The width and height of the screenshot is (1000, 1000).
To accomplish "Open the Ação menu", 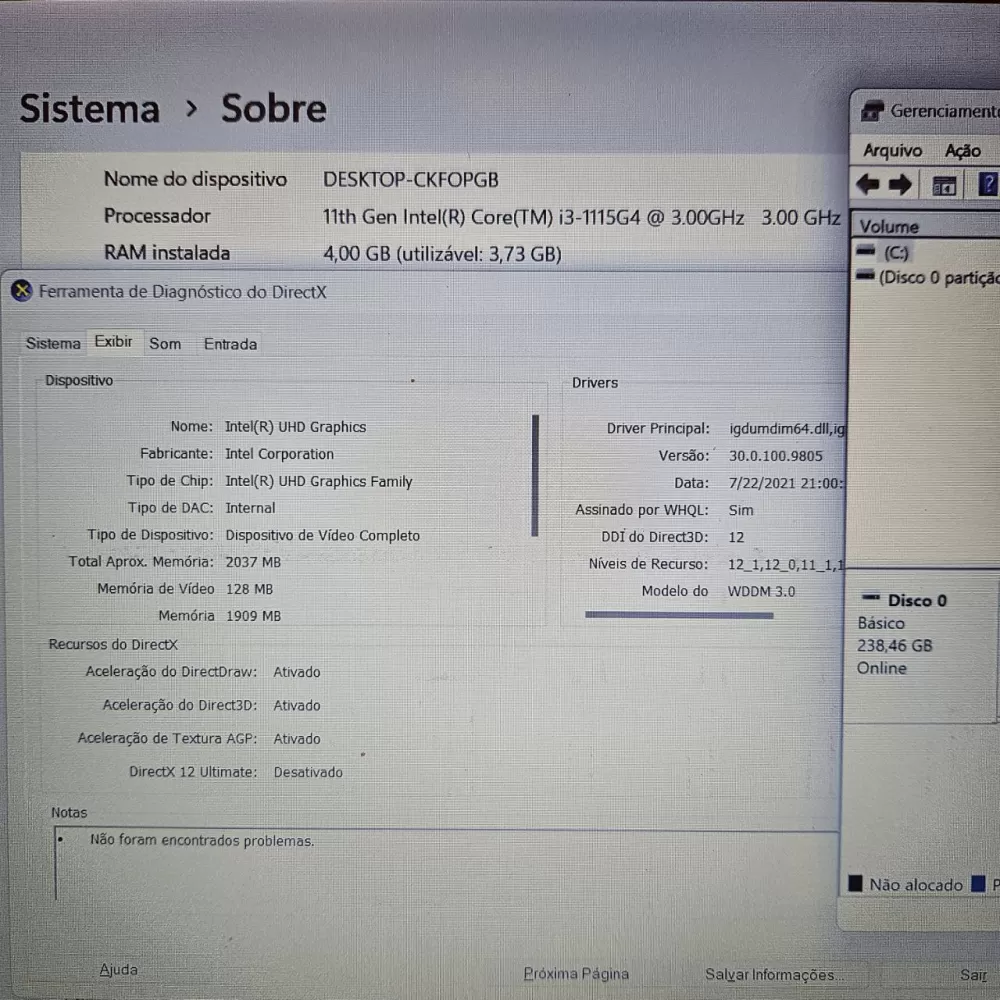I will [962, 150].
